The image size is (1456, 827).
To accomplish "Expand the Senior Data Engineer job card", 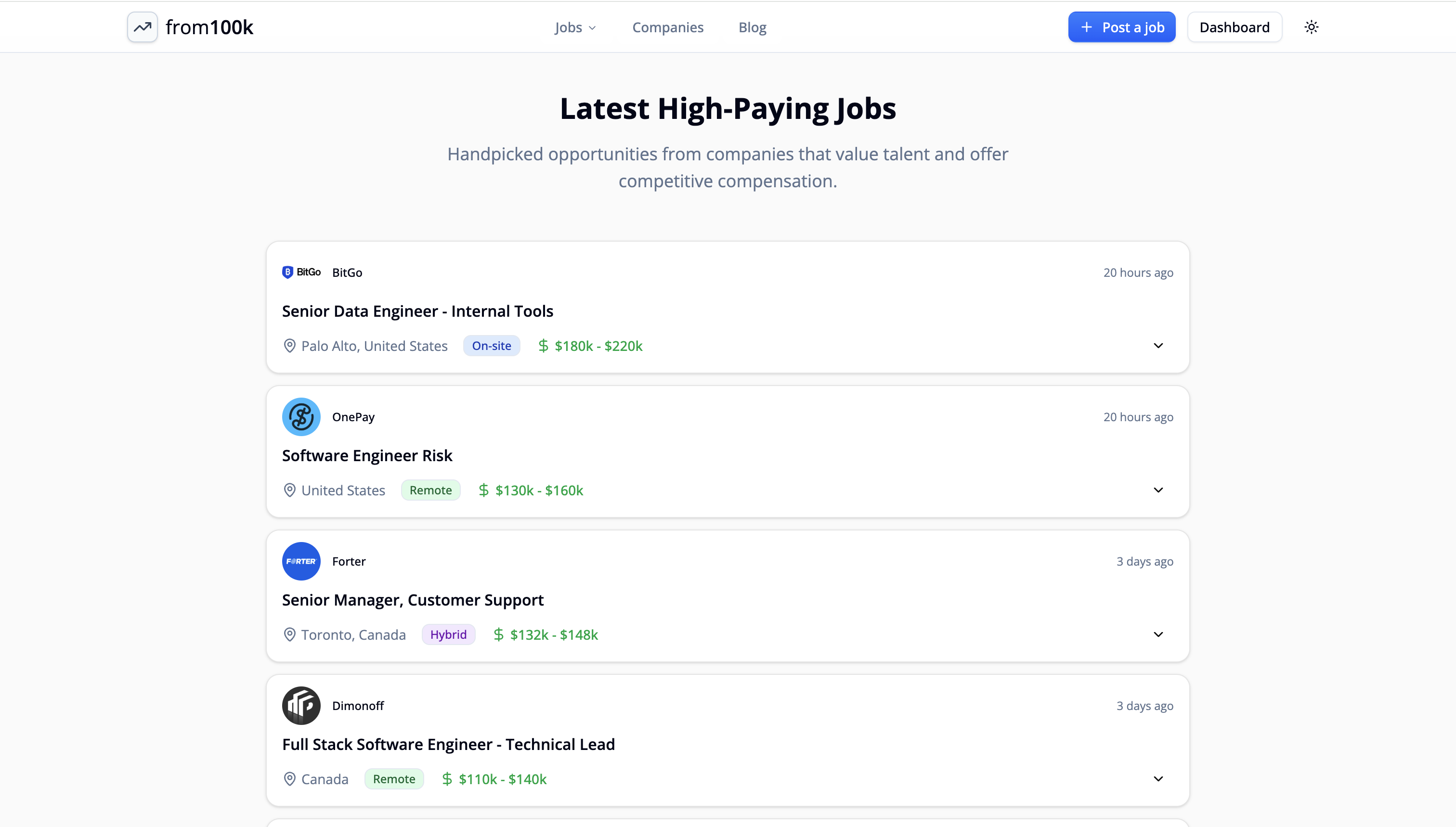I will click(1158, 346).
